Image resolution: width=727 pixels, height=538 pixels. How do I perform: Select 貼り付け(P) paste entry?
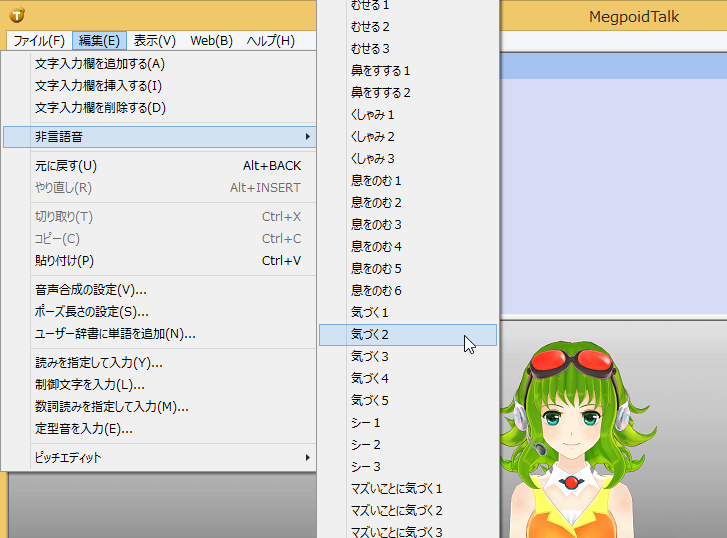pos(159,261)
